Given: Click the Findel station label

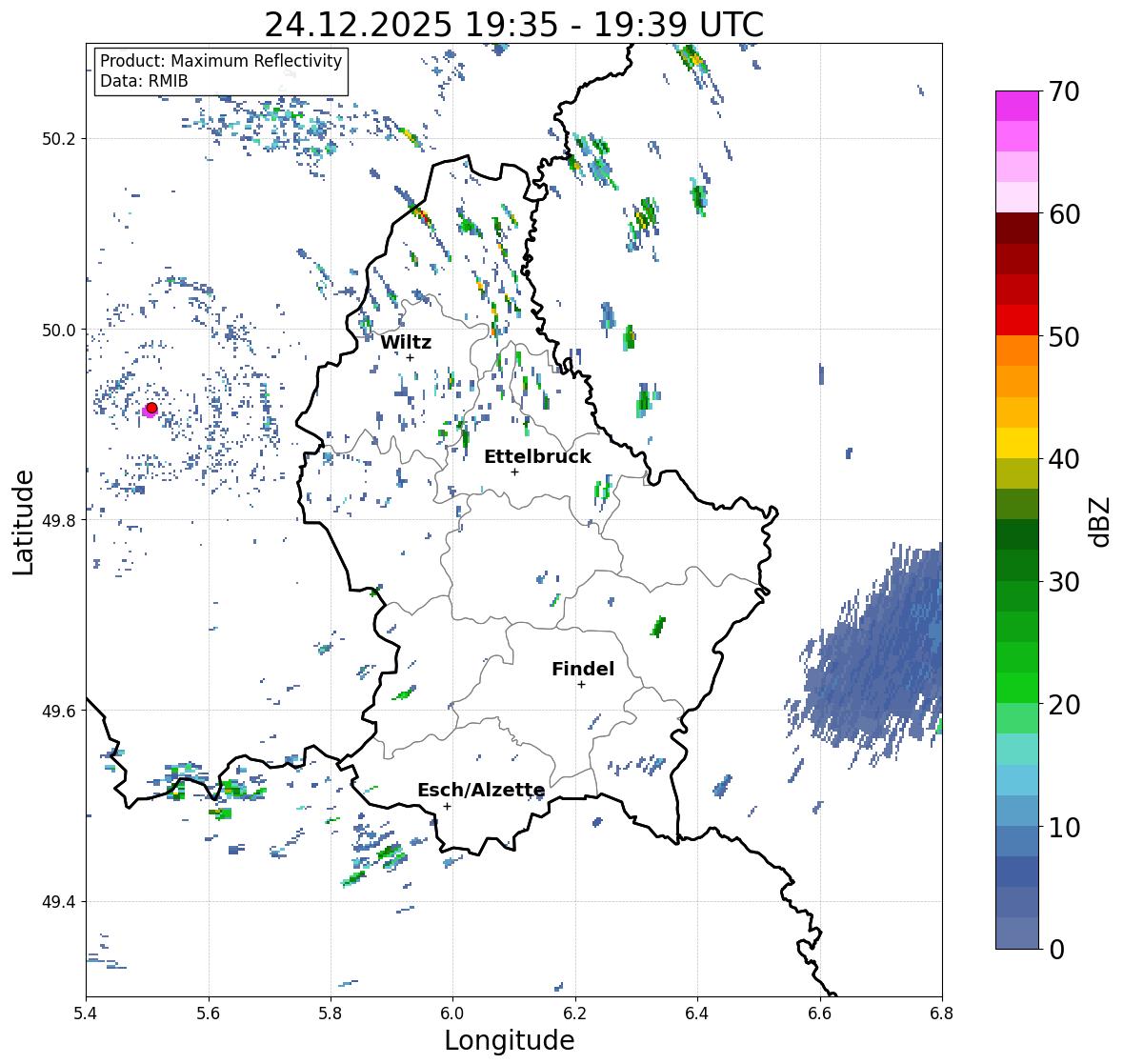Looking at the screenshot, I should [x=583, y=669].
